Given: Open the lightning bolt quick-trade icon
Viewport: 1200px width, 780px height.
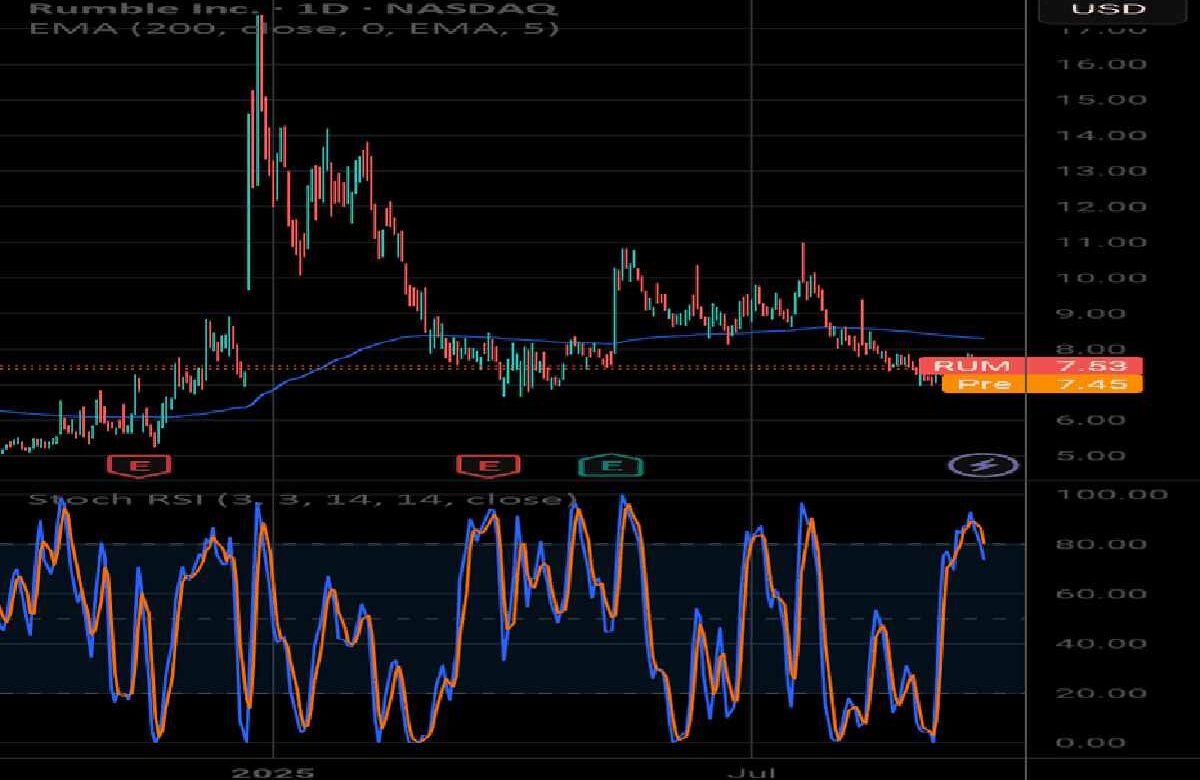Looking at the screenshot, I should (982, 464).
